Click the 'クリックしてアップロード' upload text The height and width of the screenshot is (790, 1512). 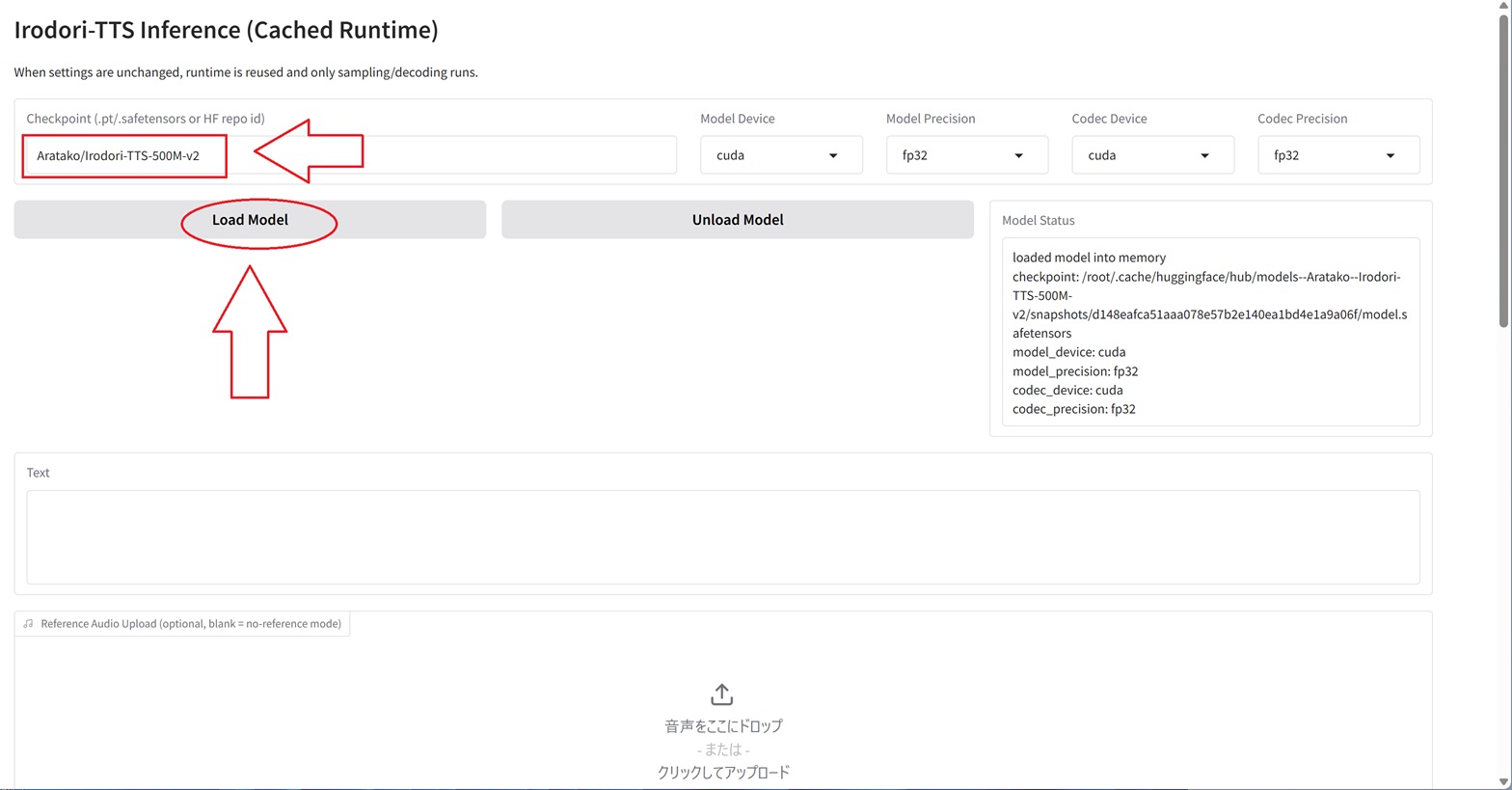[722, 773]
